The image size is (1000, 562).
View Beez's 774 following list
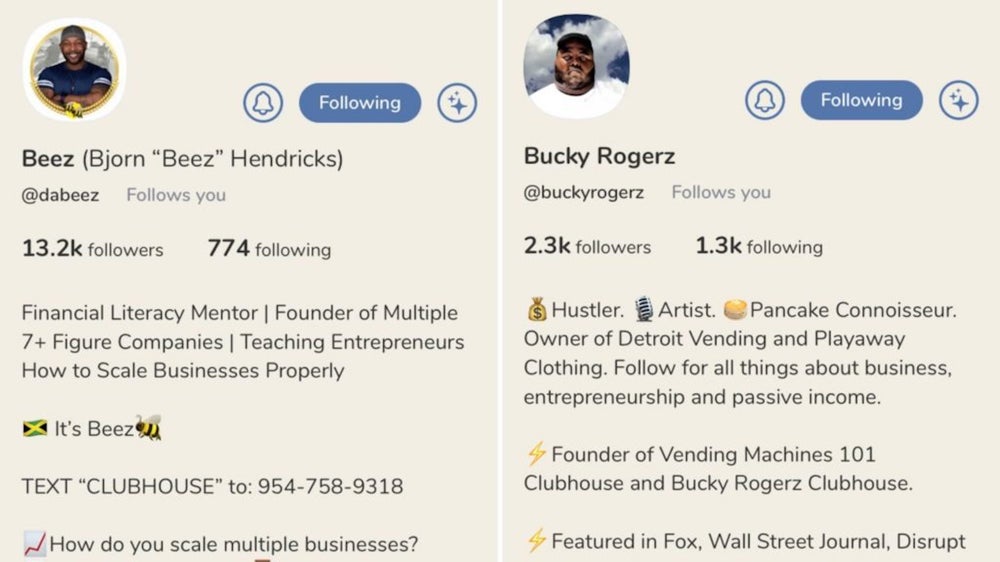coord(269,249)
